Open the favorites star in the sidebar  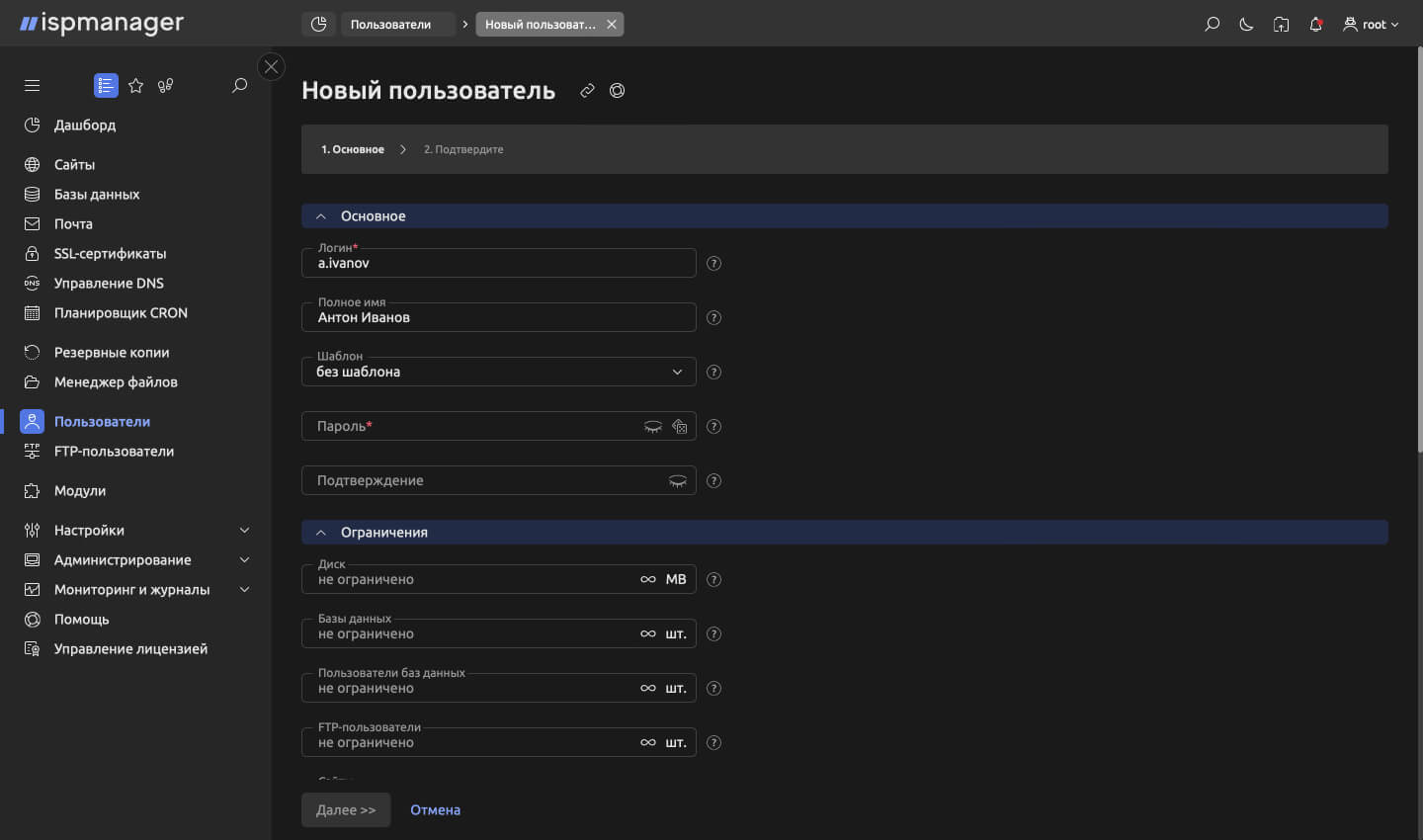135,85
